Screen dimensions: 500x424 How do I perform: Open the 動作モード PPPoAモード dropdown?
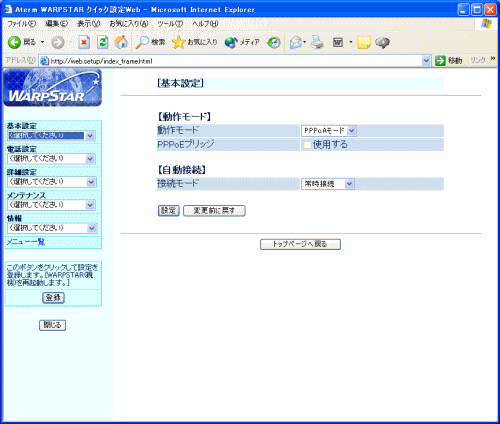pos(329,131)
